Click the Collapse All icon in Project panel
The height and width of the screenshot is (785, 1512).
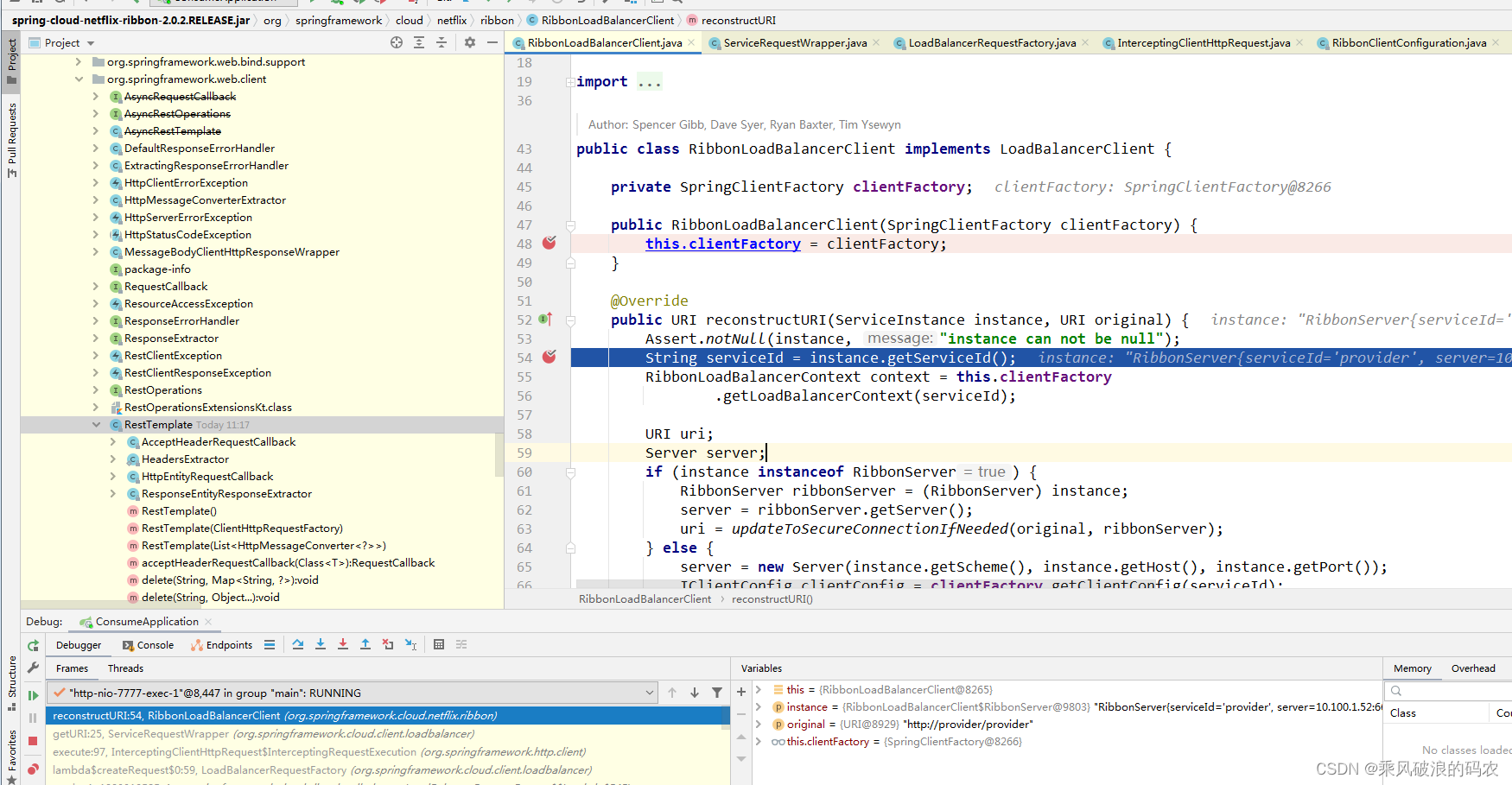tap(442, 42)
